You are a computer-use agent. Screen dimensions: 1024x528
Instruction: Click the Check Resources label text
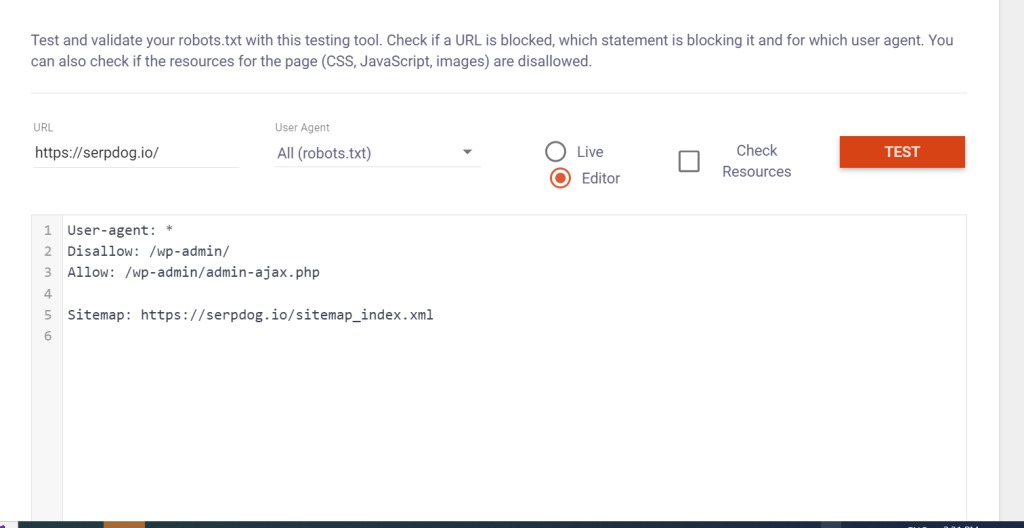[756, 161]
